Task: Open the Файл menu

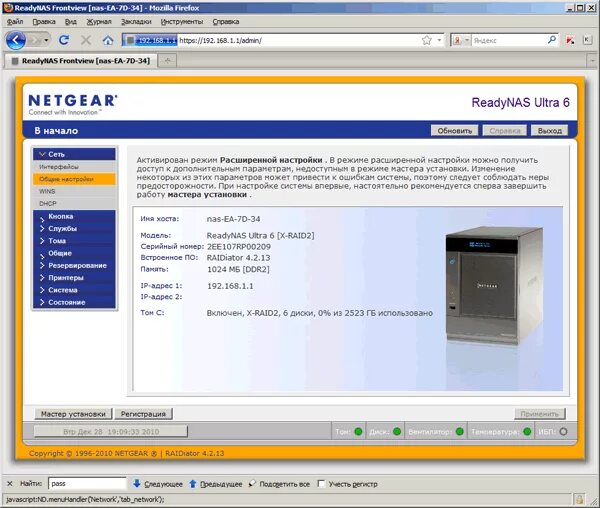Action: coord(15,22)
